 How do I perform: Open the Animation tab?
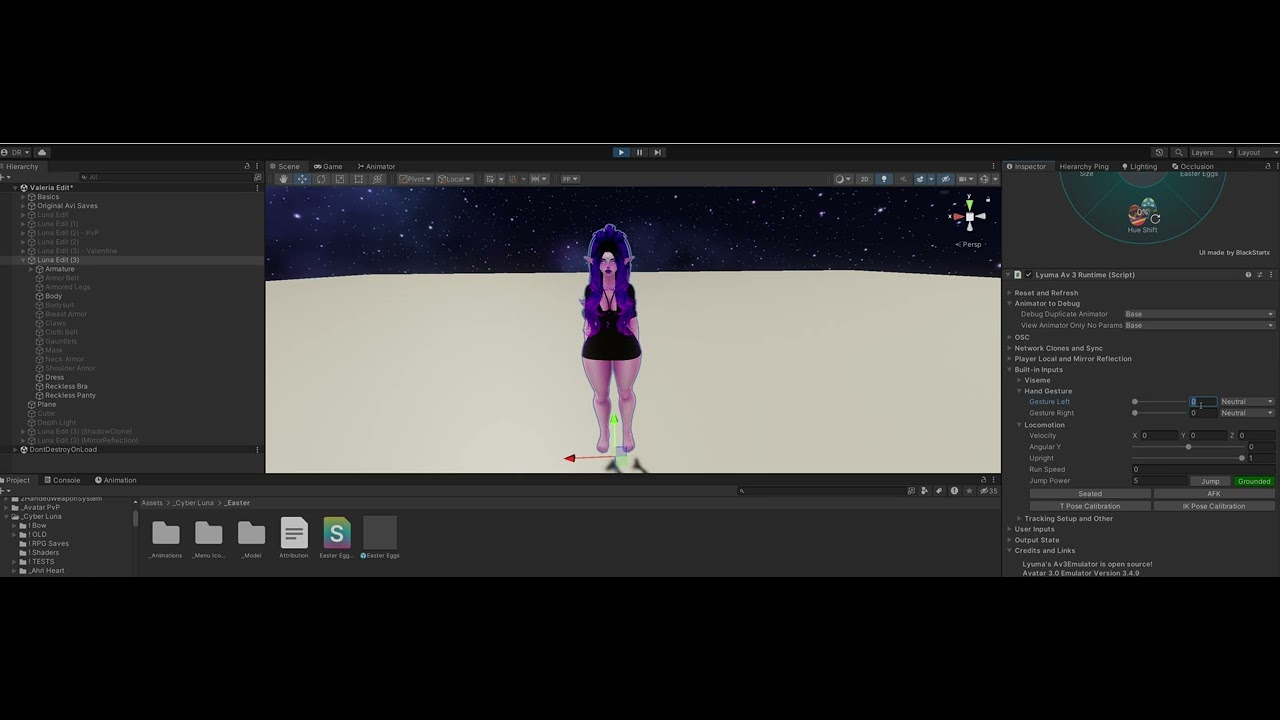tap(115, 480)
